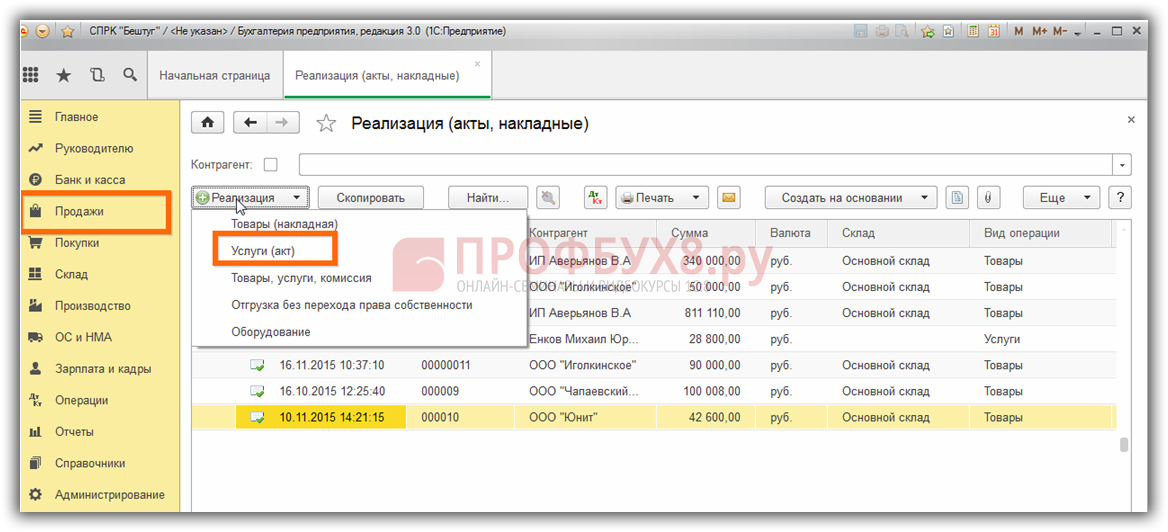Send document by email envelope icon
Viewport: 1168px width, 532px height.
click(729, 197)
